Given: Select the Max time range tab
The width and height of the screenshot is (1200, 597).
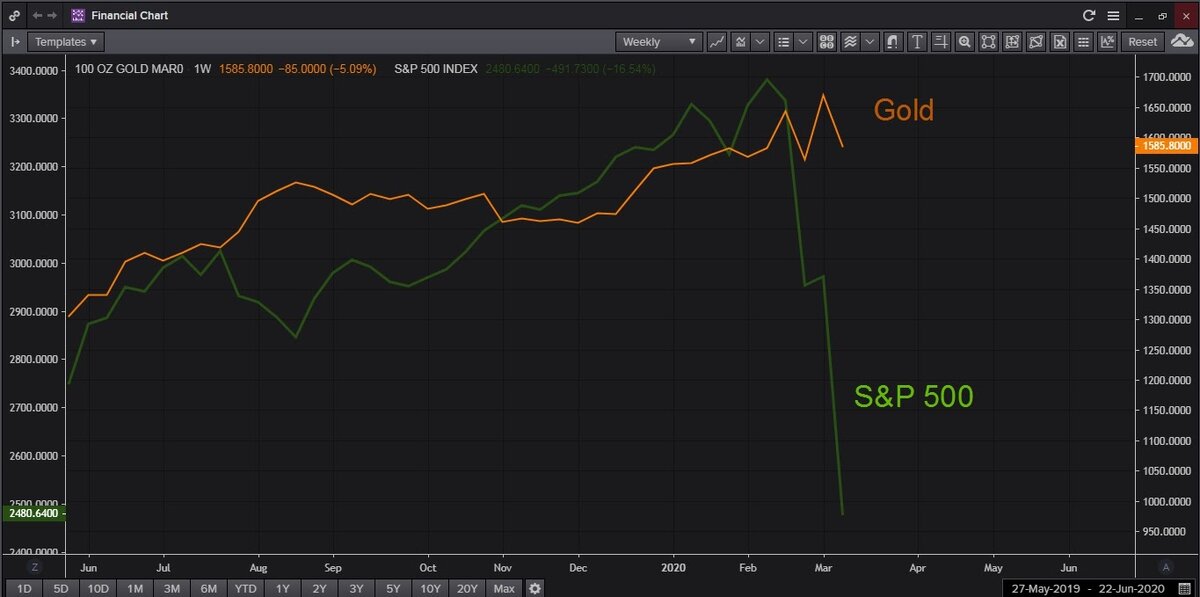Looking at the screenshot, I should point(503,588).
